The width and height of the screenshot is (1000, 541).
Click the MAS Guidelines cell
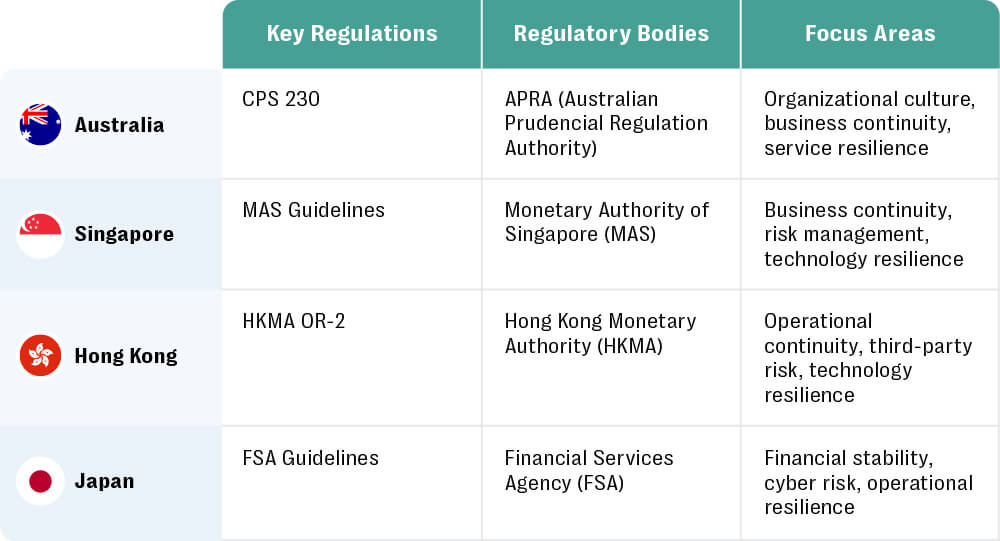(x=313, y=210)
